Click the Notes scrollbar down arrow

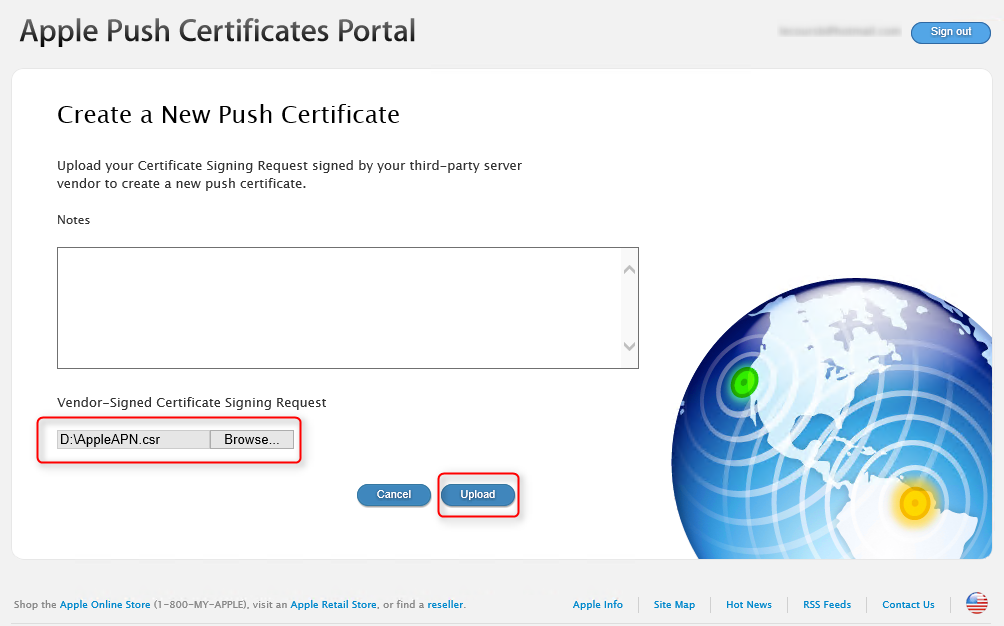[629, 346]
